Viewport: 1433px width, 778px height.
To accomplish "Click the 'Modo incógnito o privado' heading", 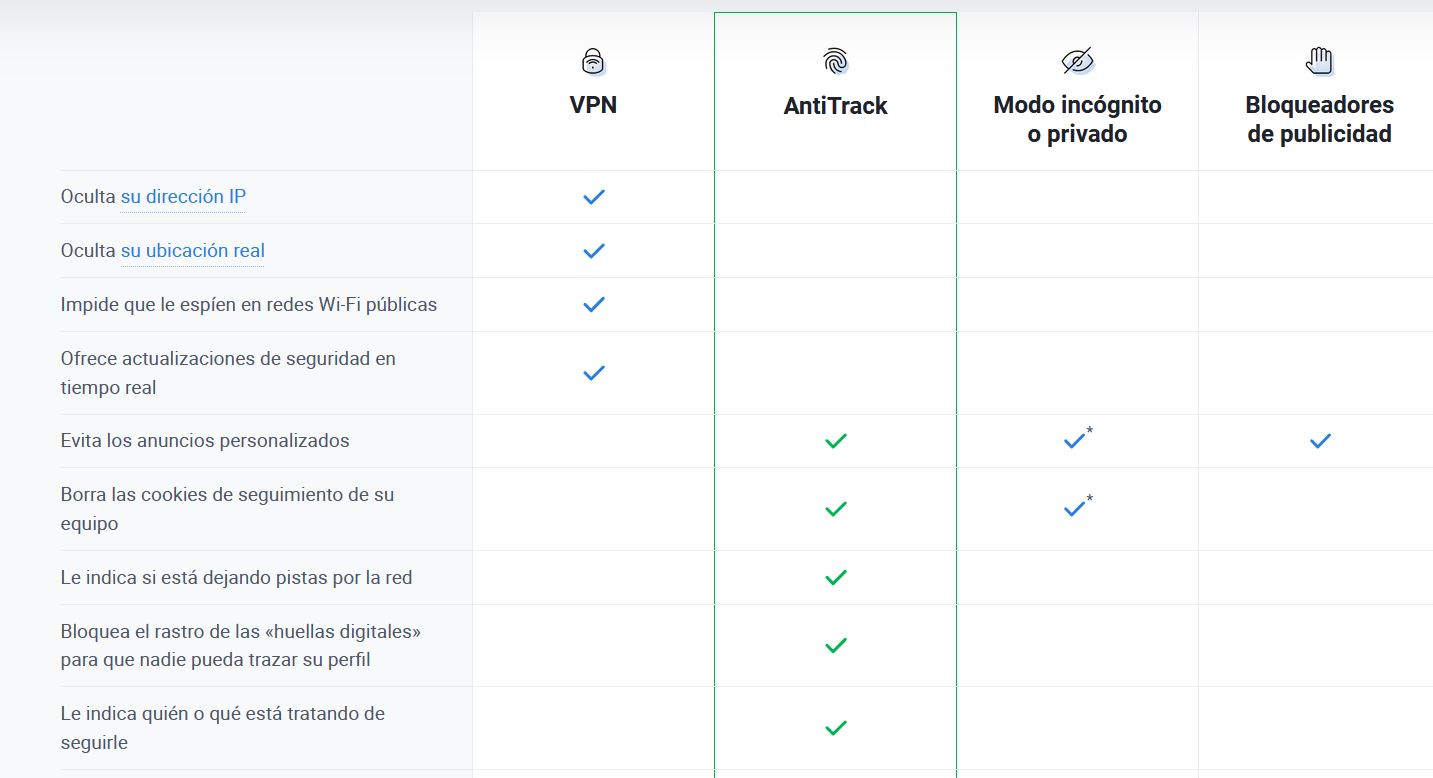I will click(x=1077, y=119).
